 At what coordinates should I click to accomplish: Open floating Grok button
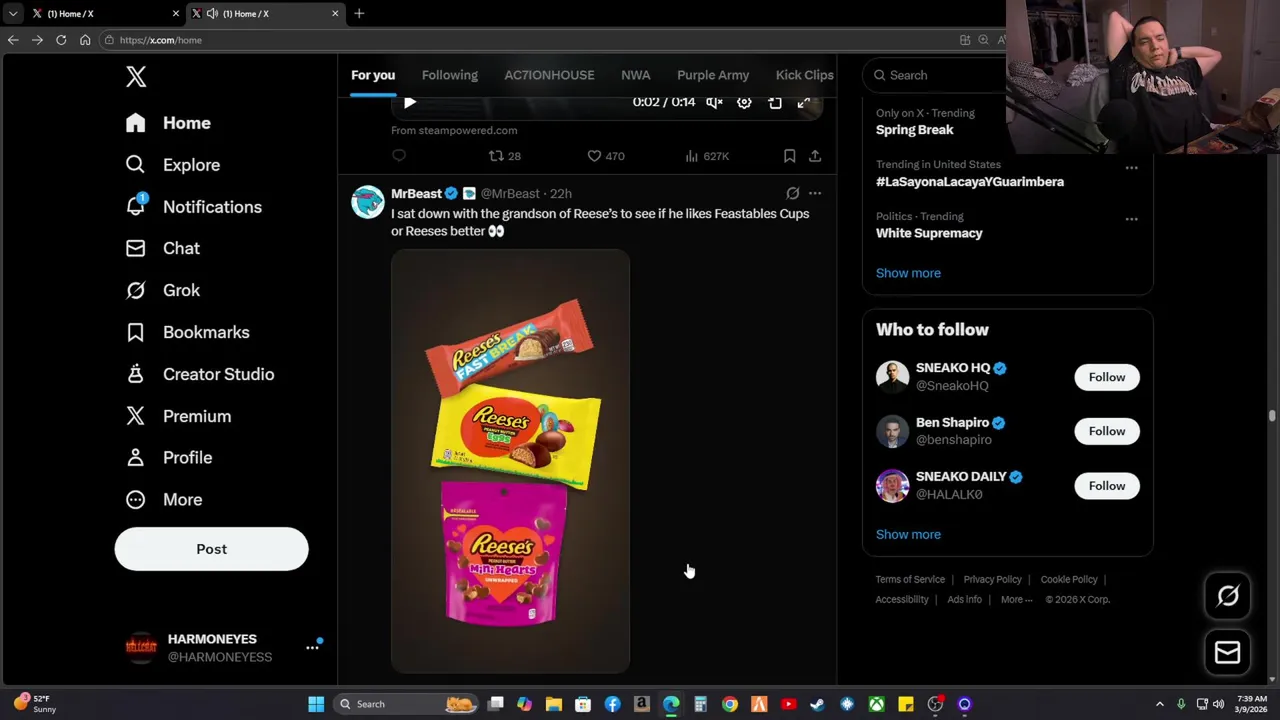point(1227,596)
